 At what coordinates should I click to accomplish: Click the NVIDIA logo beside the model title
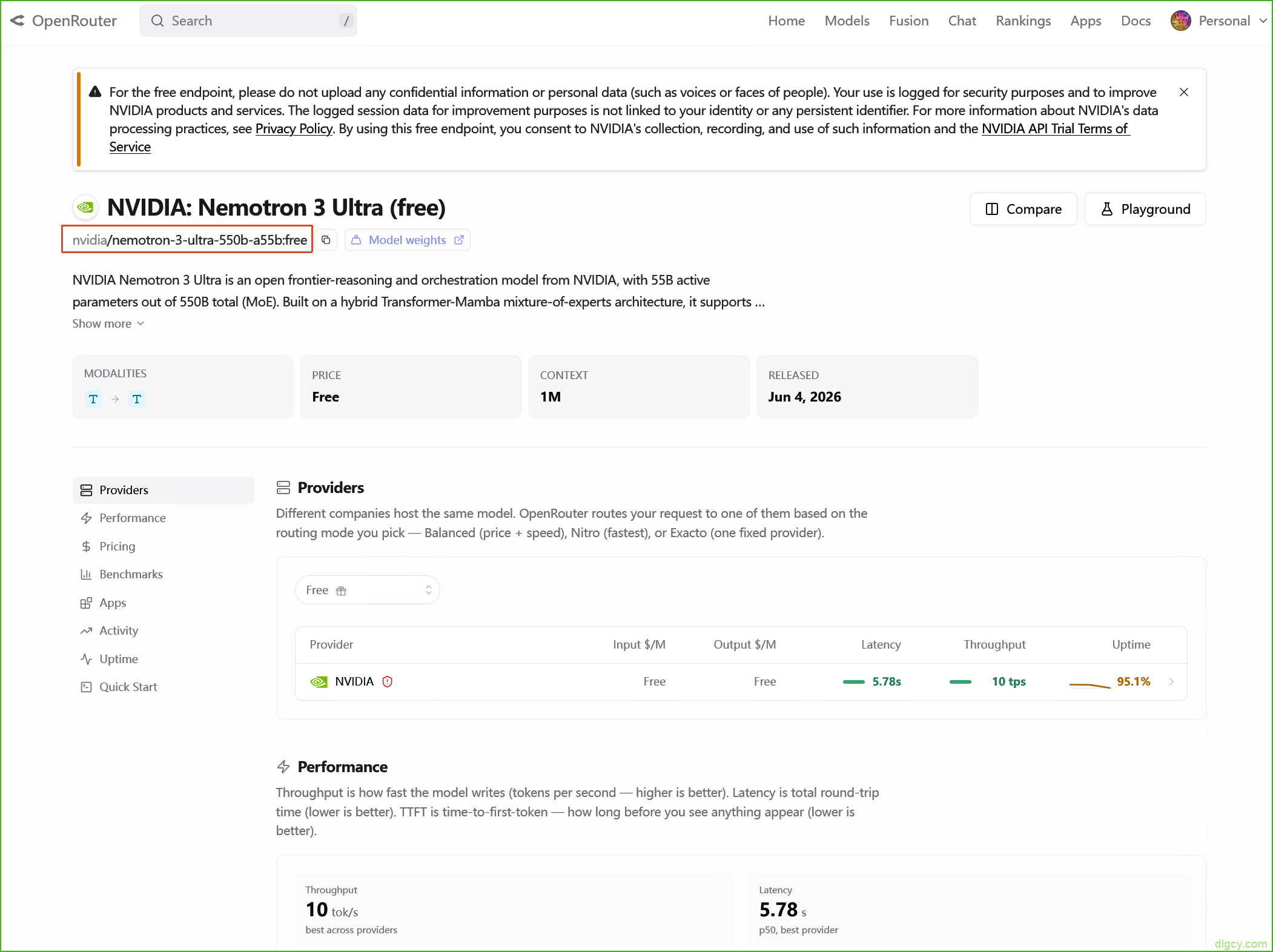85,208
